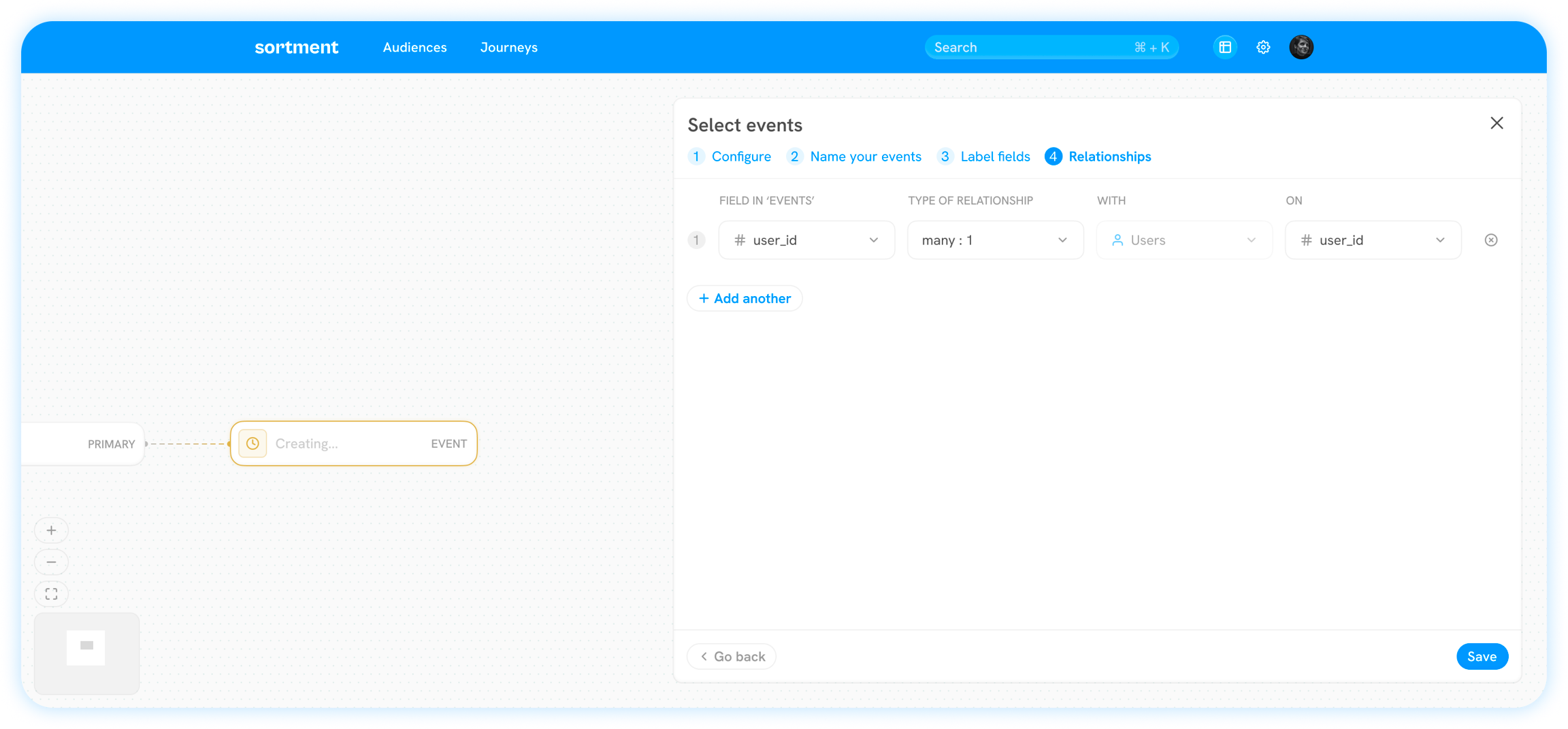Close the Select events panel

pos(1497,123)
